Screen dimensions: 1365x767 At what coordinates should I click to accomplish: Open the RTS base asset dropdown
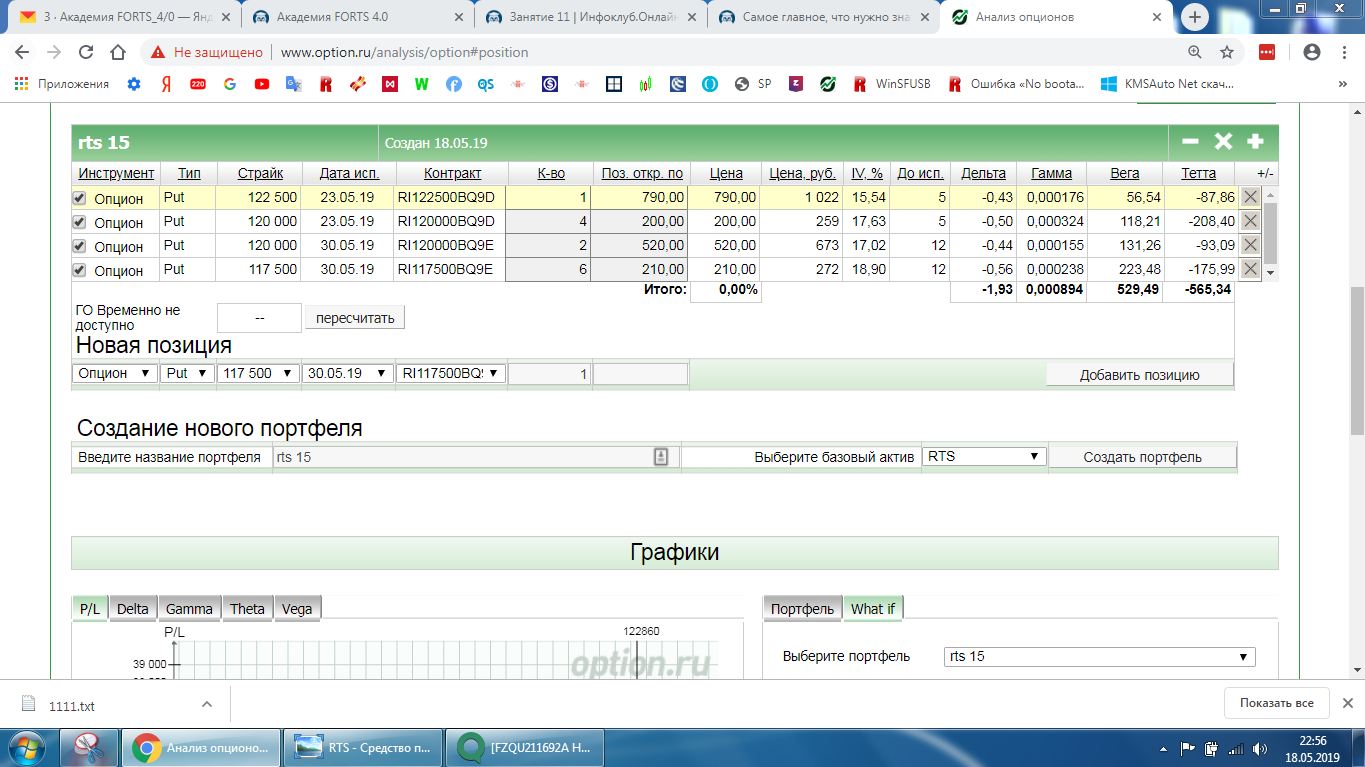984,456
